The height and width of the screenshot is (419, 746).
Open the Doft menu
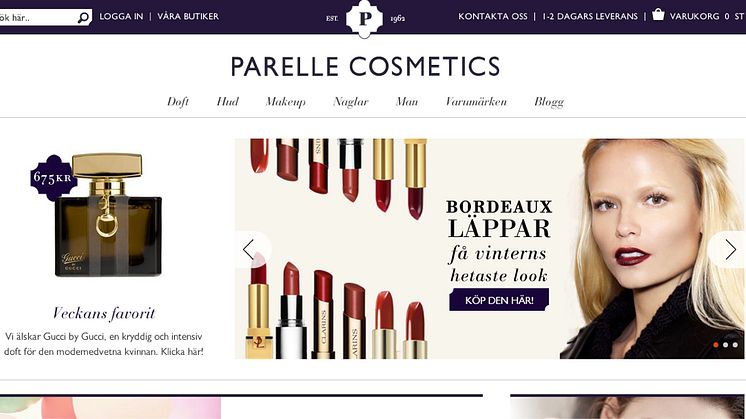pyautogui.click(x=178, y=102)
